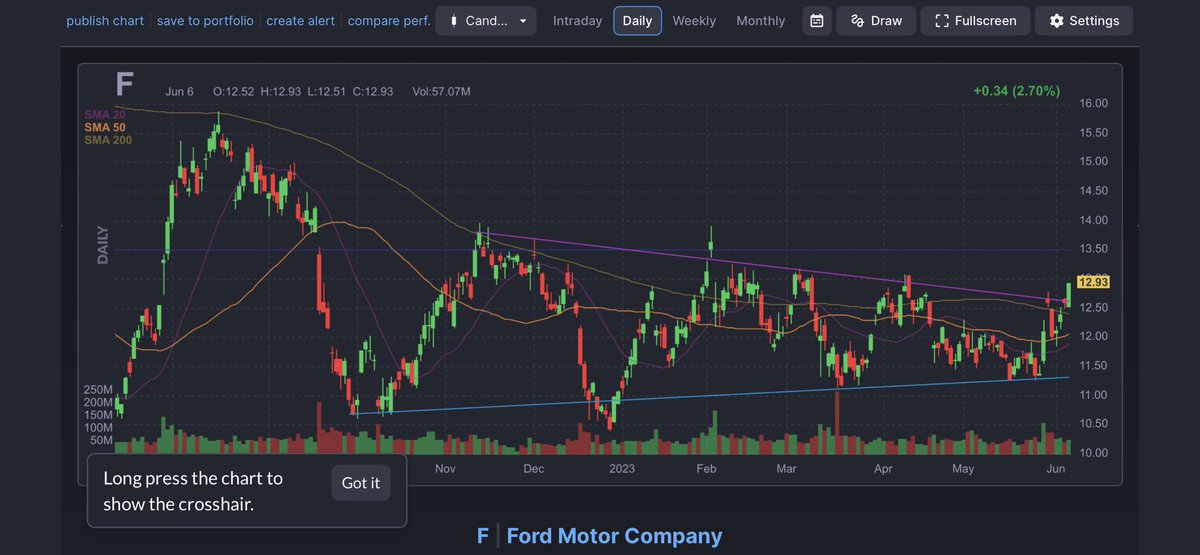Expand the Candle chart type dropdown
This screenshot has width=1200, height=555.
486,21
